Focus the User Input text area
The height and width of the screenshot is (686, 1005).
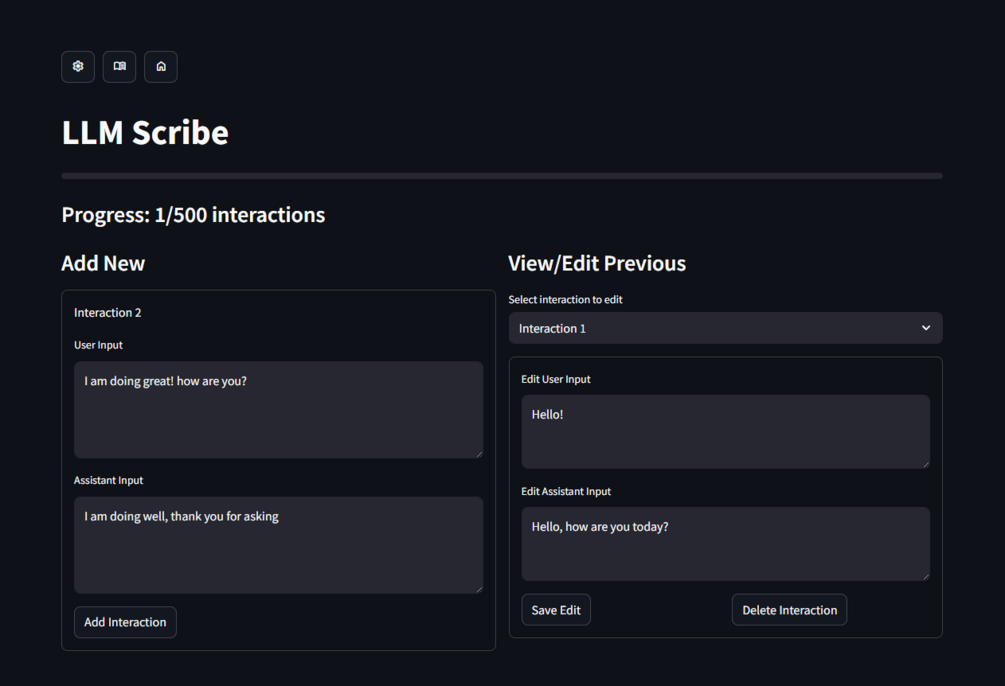278,410
